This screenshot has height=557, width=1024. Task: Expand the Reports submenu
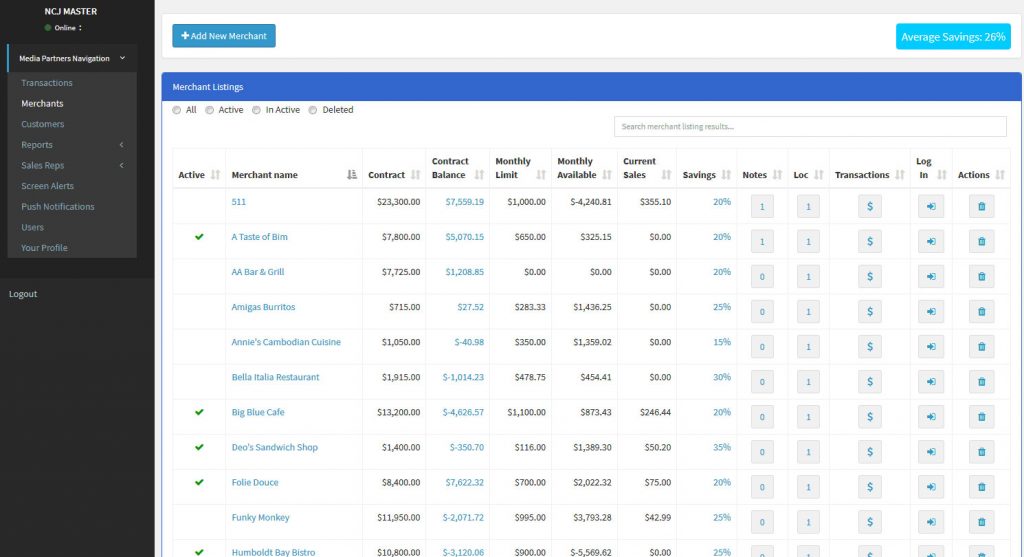coord(72,145)
